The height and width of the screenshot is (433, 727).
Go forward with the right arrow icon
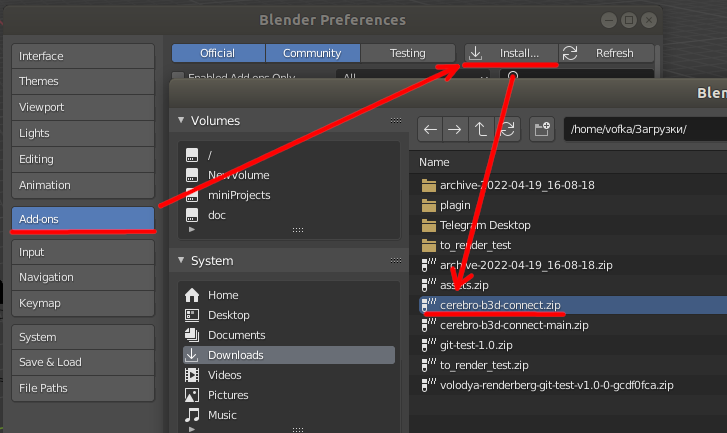click(455, 129)
